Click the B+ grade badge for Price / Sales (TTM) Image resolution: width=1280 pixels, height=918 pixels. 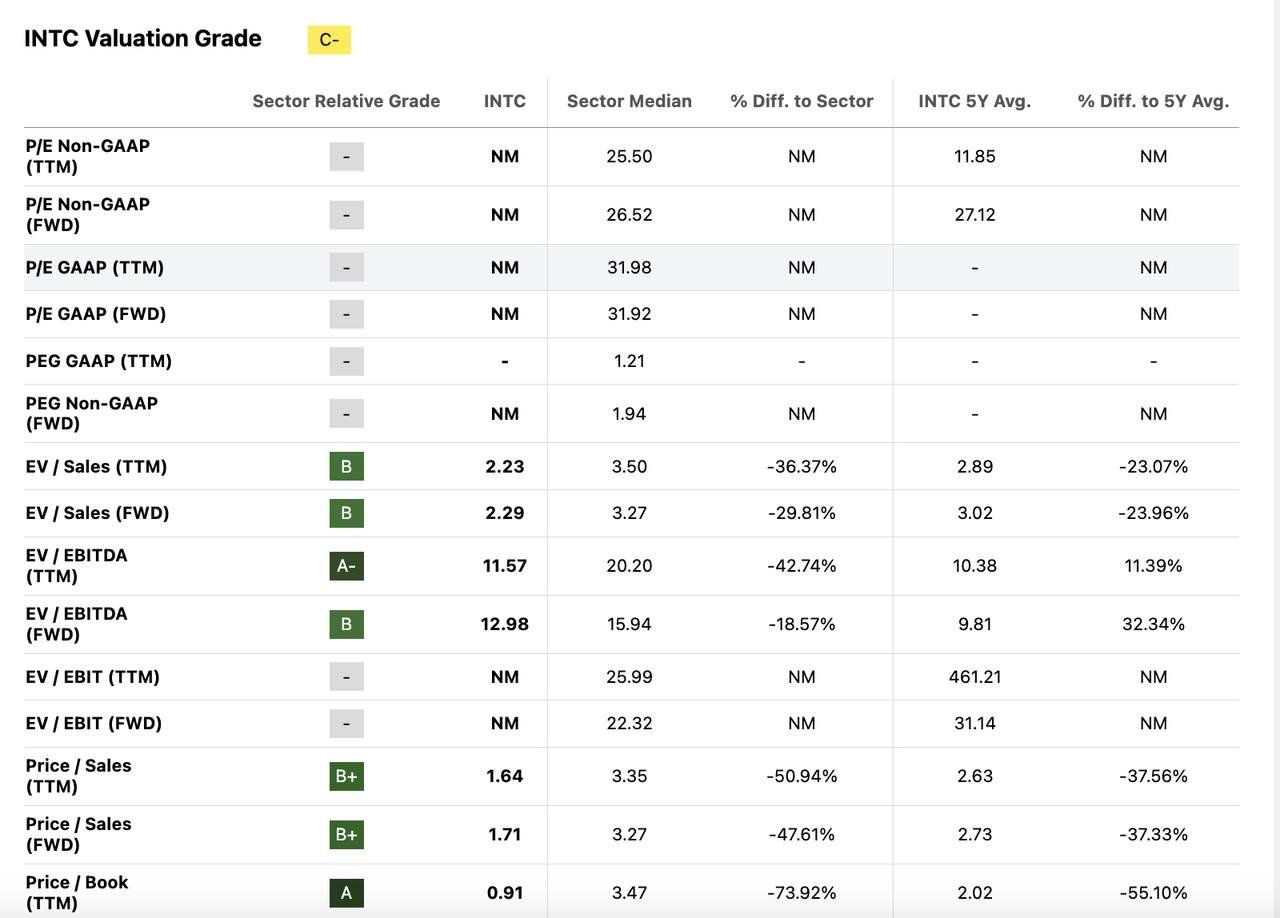pos(346,776)
